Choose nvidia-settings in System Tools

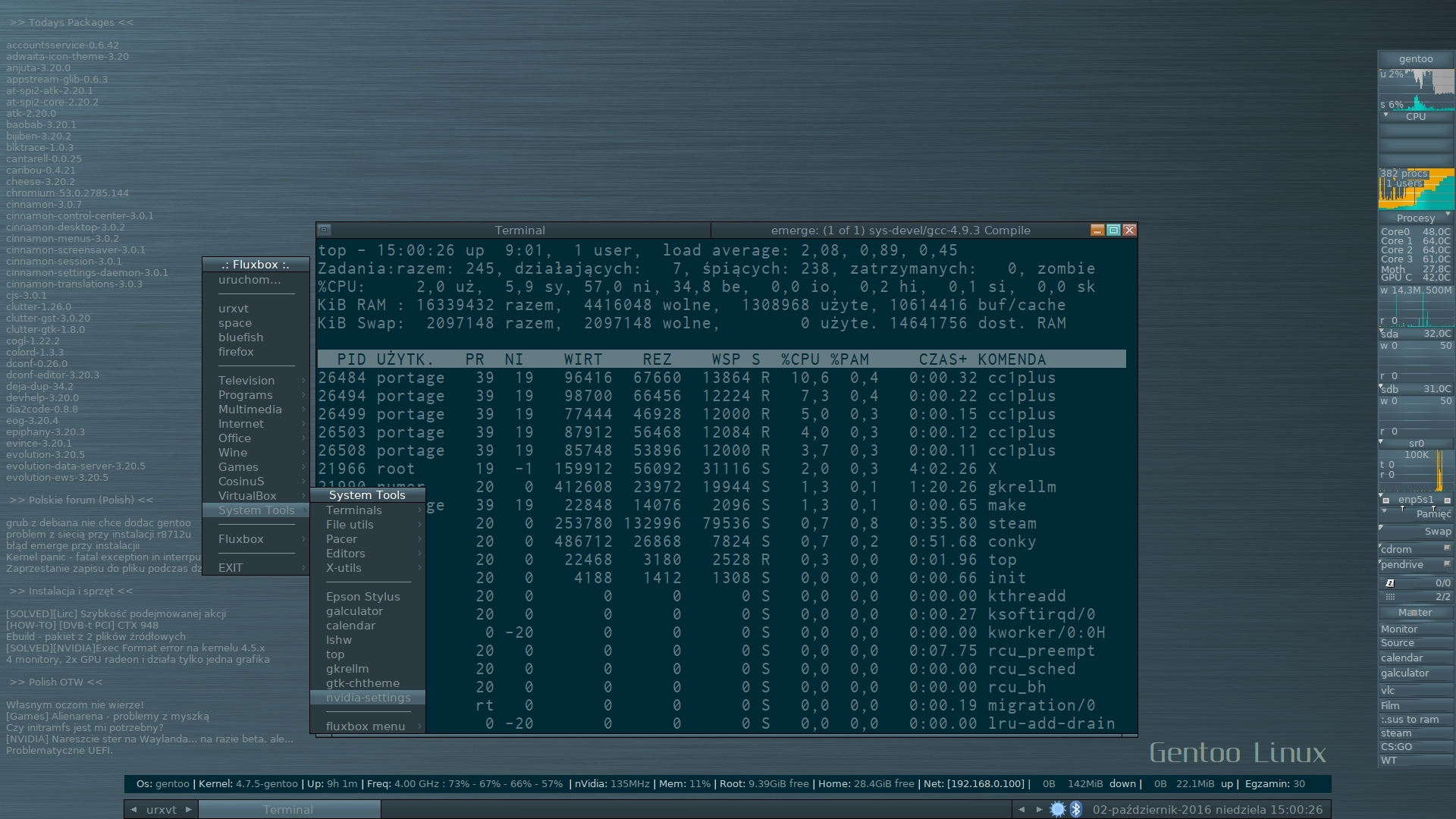click(x=368, y=698)
